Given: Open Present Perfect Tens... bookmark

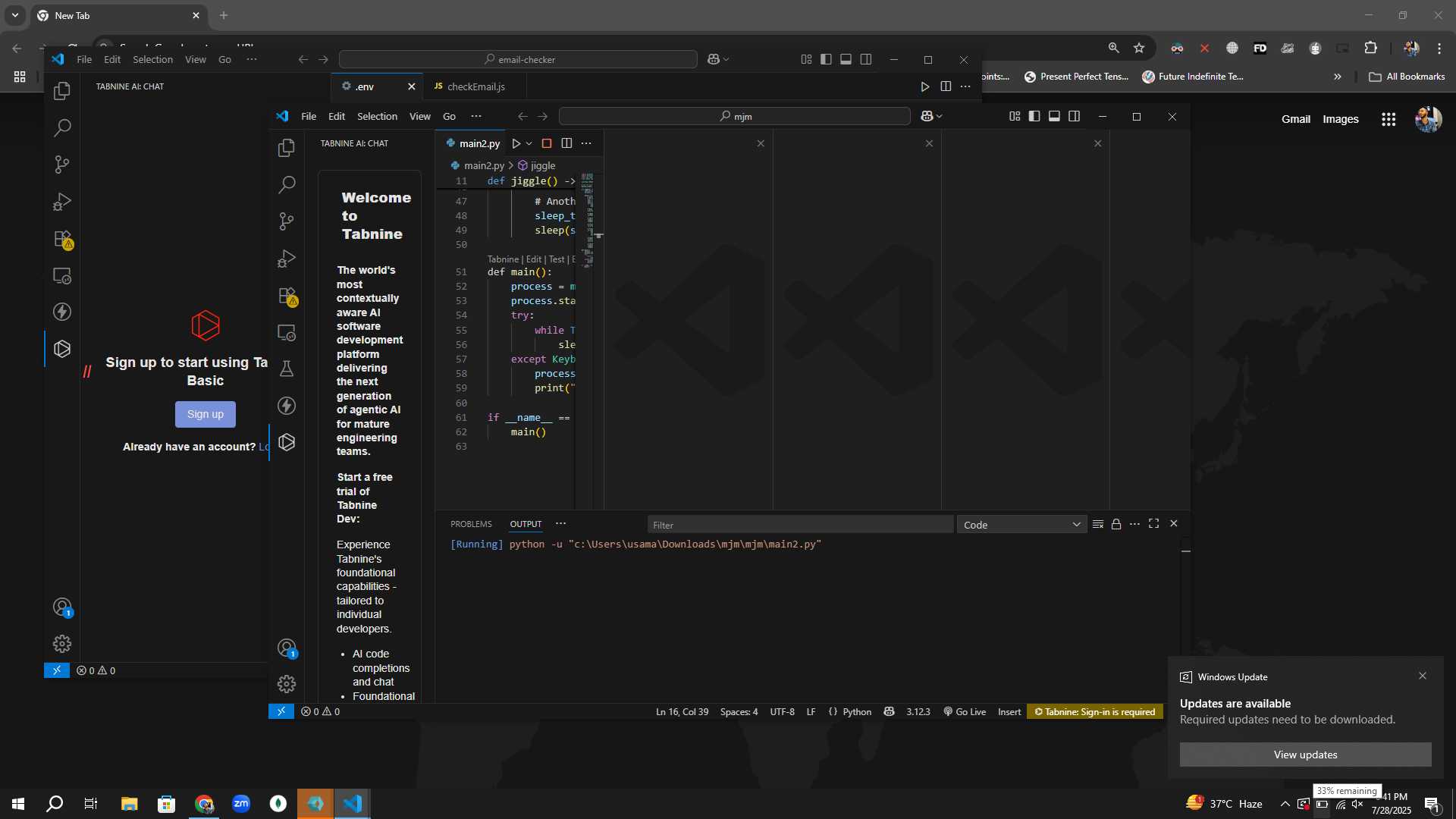Looking at the screenshot, I should click(x=1076, y=77).
